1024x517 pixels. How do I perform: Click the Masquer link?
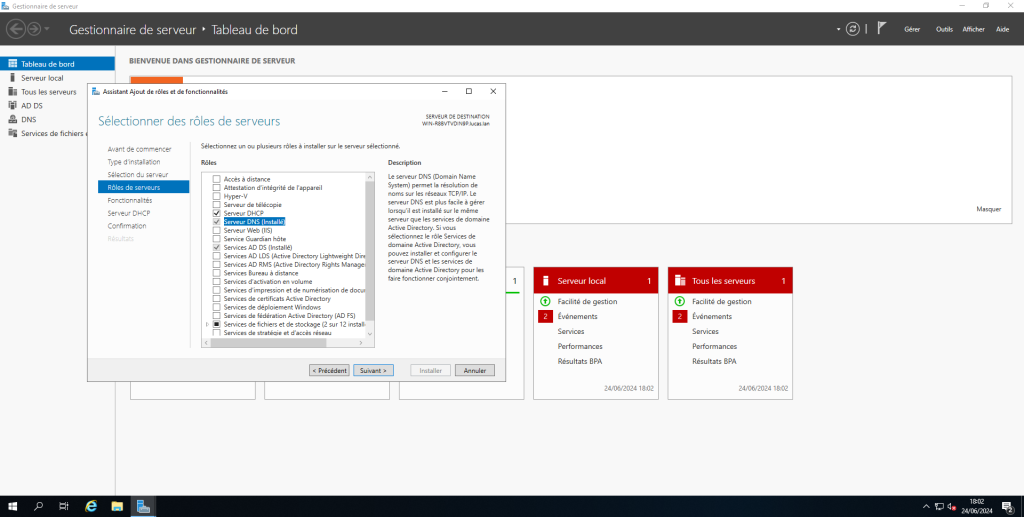987,209
